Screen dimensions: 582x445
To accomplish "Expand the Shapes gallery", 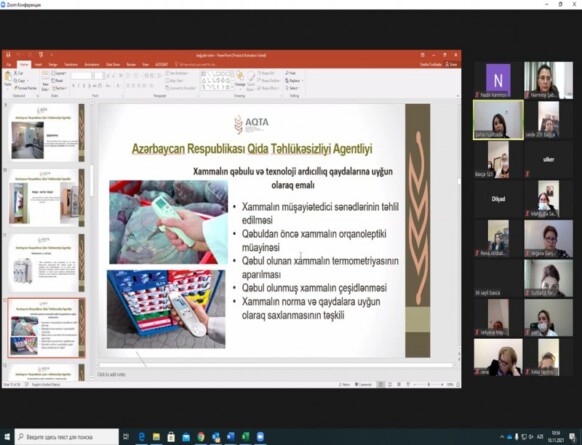I will pos(233,88).
